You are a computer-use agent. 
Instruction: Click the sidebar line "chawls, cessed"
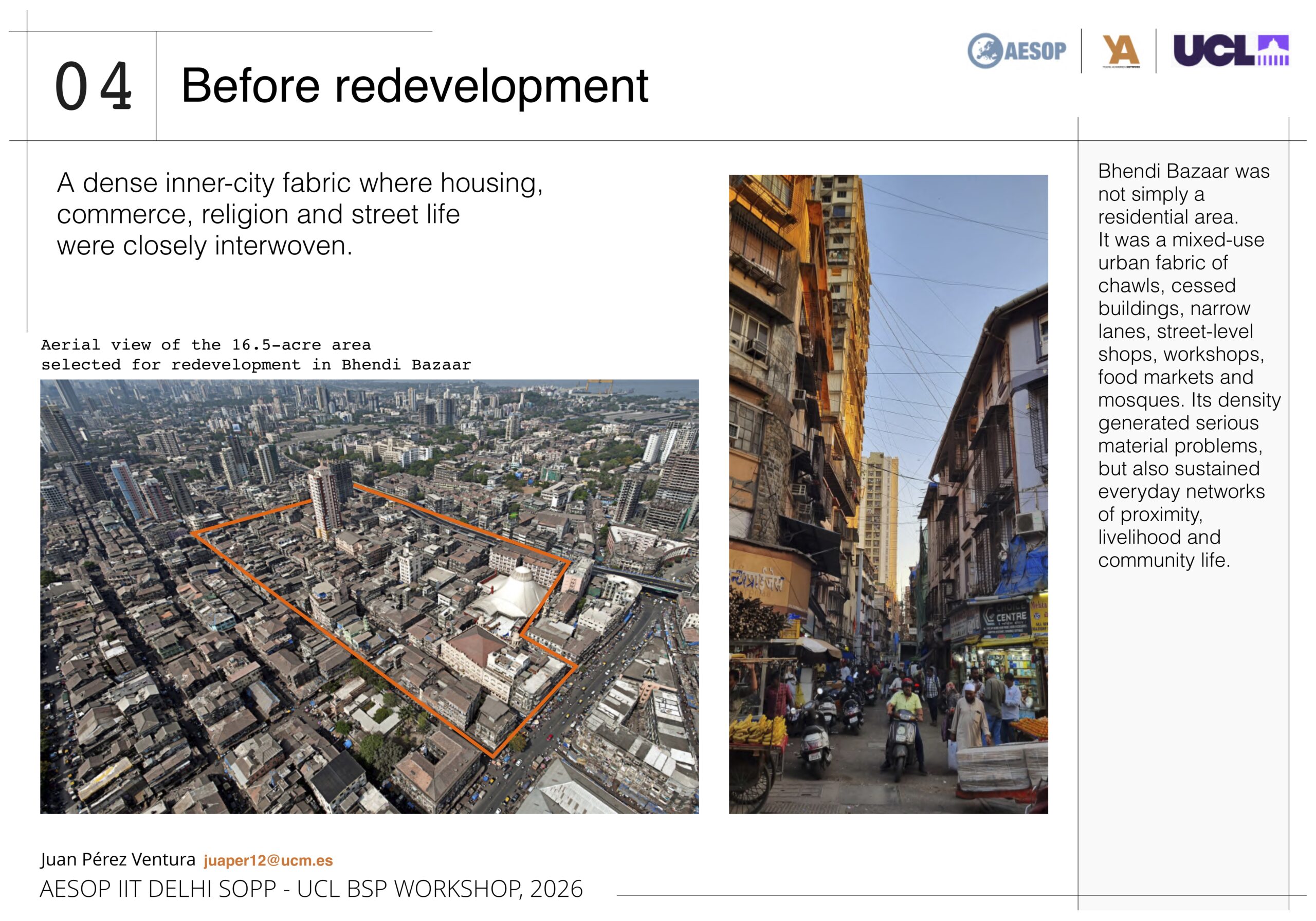coord(1166,285)
